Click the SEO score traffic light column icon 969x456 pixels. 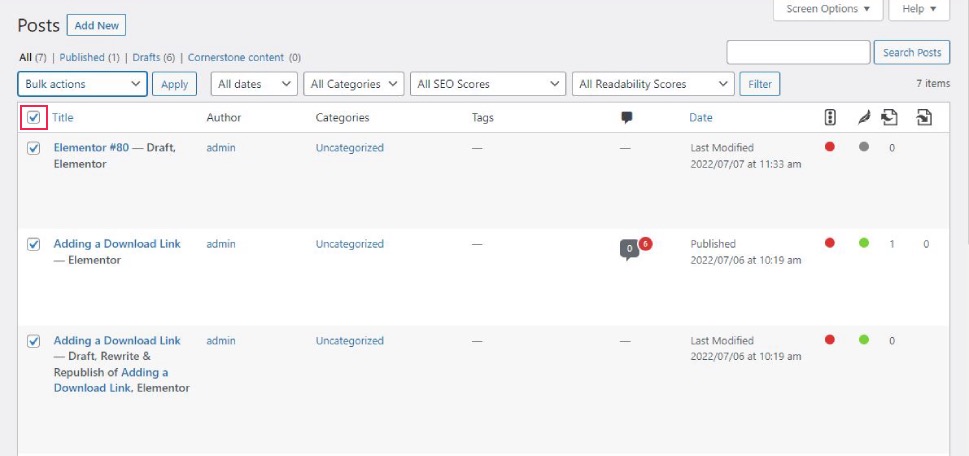pos(830,117)
